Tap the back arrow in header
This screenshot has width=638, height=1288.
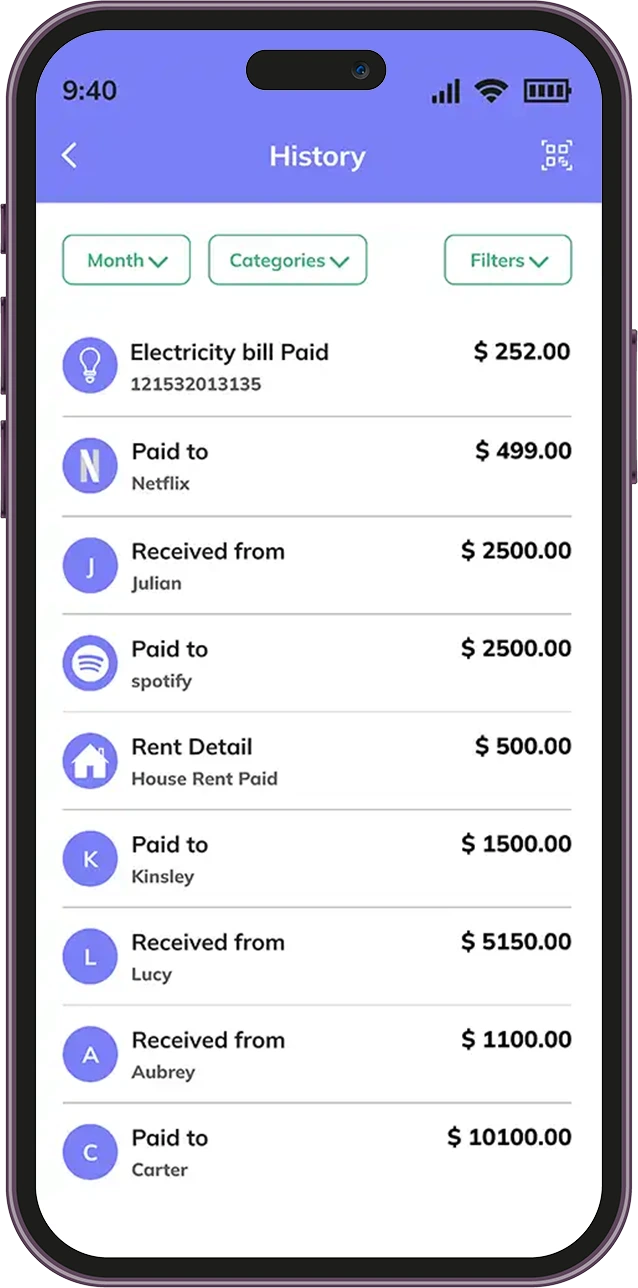pos(69,156)
